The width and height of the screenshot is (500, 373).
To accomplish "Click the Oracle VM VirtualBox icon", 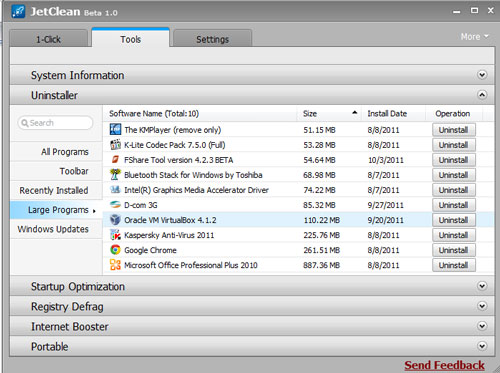I will [115, 219].
